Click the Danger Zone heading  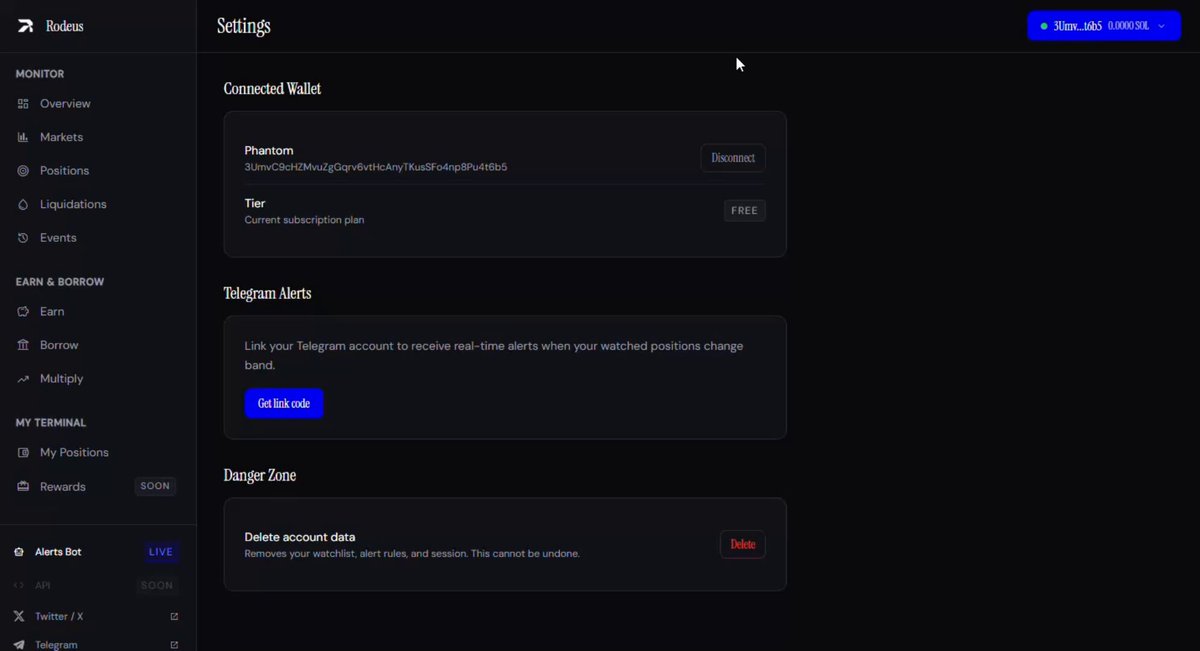(260, 476)
